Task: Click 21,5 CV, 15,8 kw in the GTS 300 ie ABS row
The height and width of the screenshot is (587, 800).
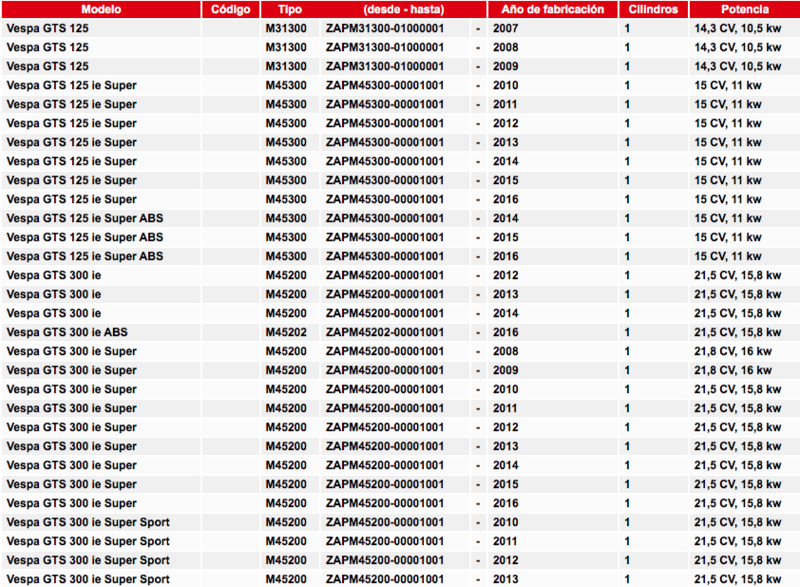Action: [737, 333]
